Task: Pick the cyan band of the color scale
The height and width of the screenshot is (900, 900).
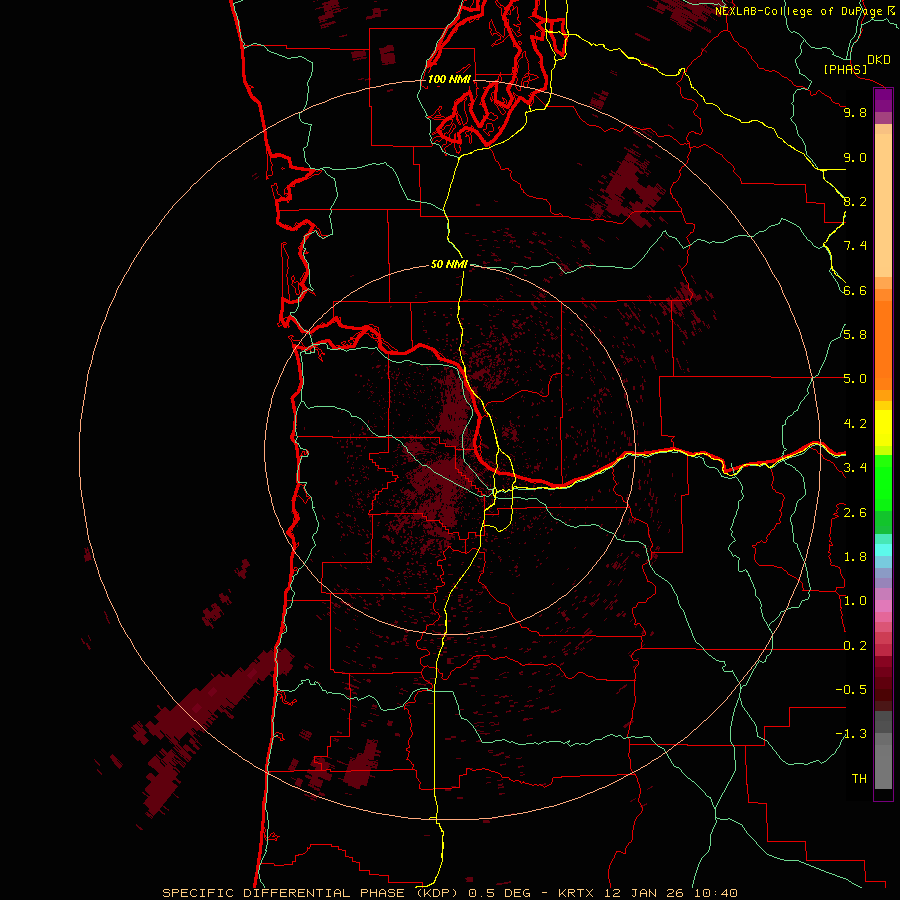Action: (x=883, y=550)
